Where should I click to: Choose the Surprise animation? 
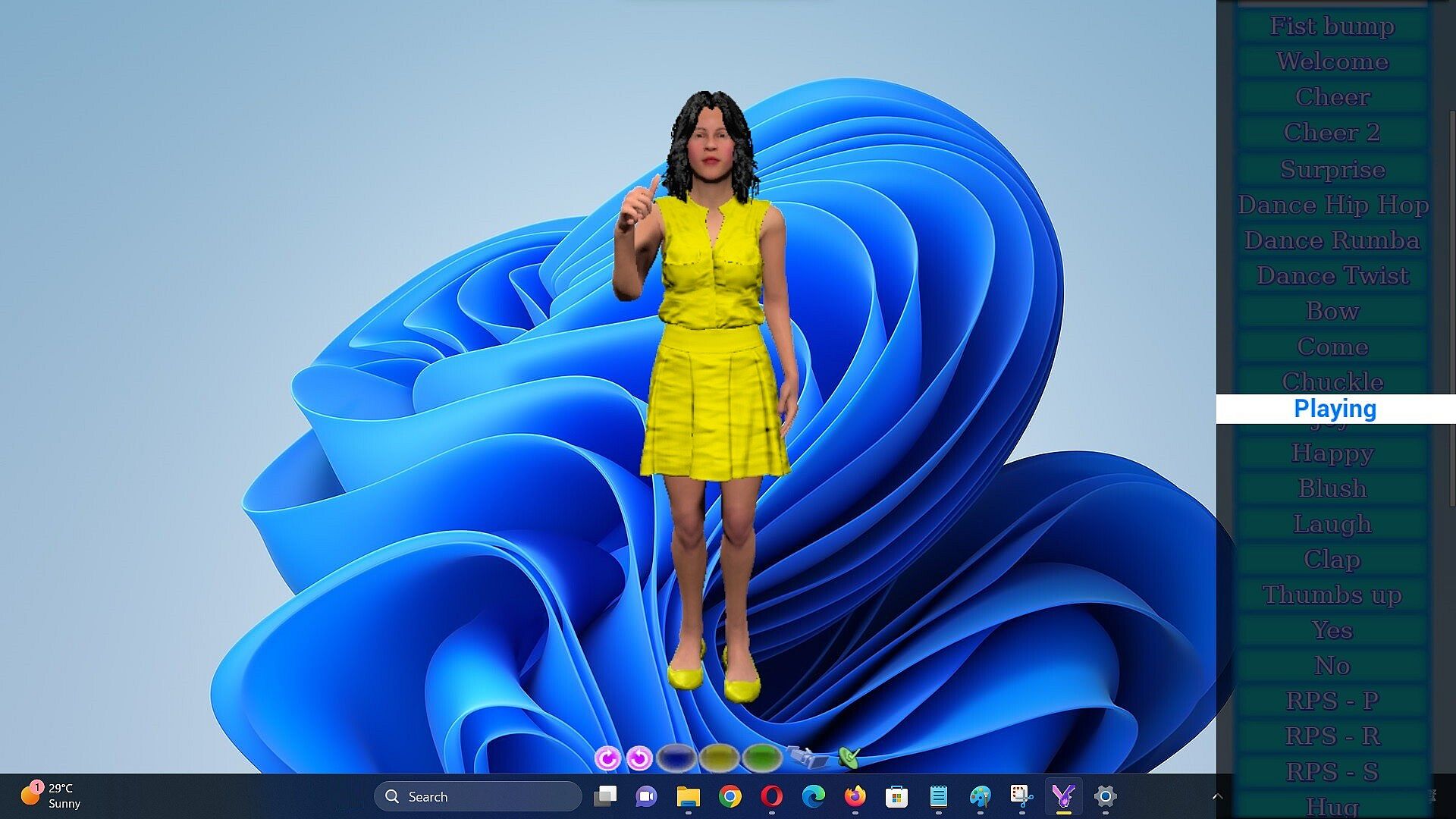1332,169
